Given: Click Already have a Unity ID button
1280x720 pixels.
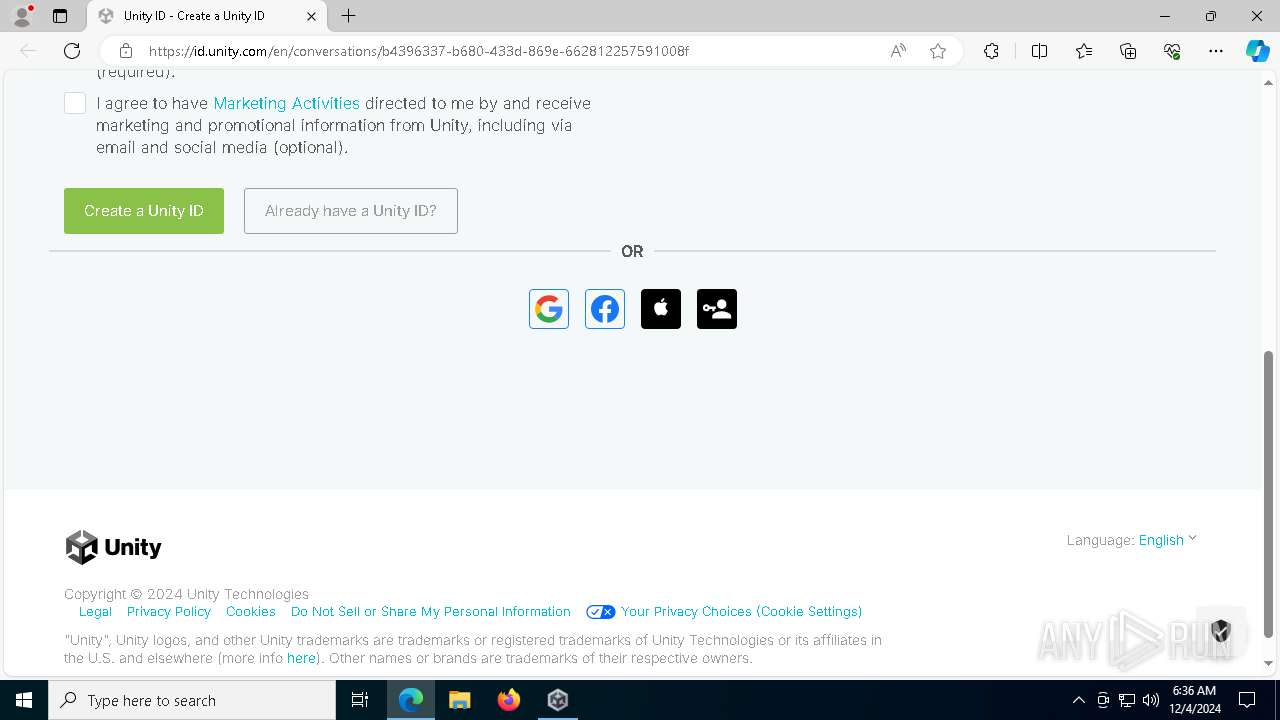Looking at the screenshot, I should pyautogui.click(x=351, y=211).
